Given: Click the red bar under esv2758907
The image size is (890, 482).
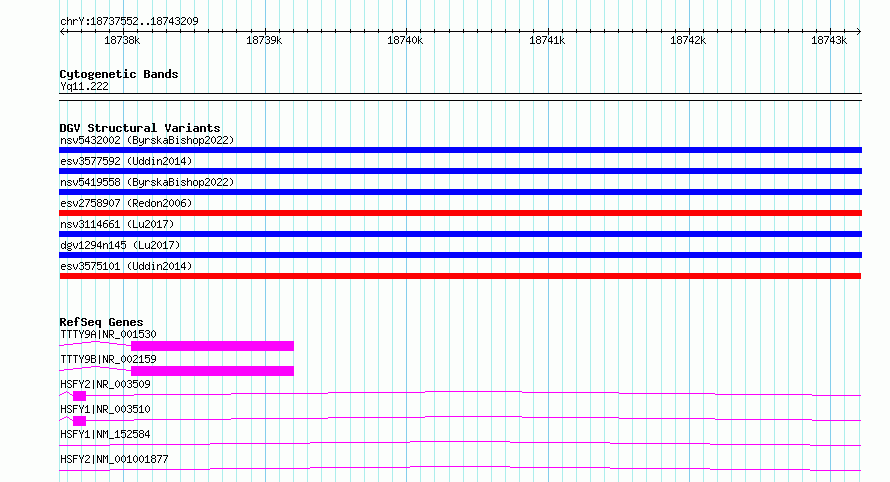Looking at the screenshot, I should coord(460,213).
